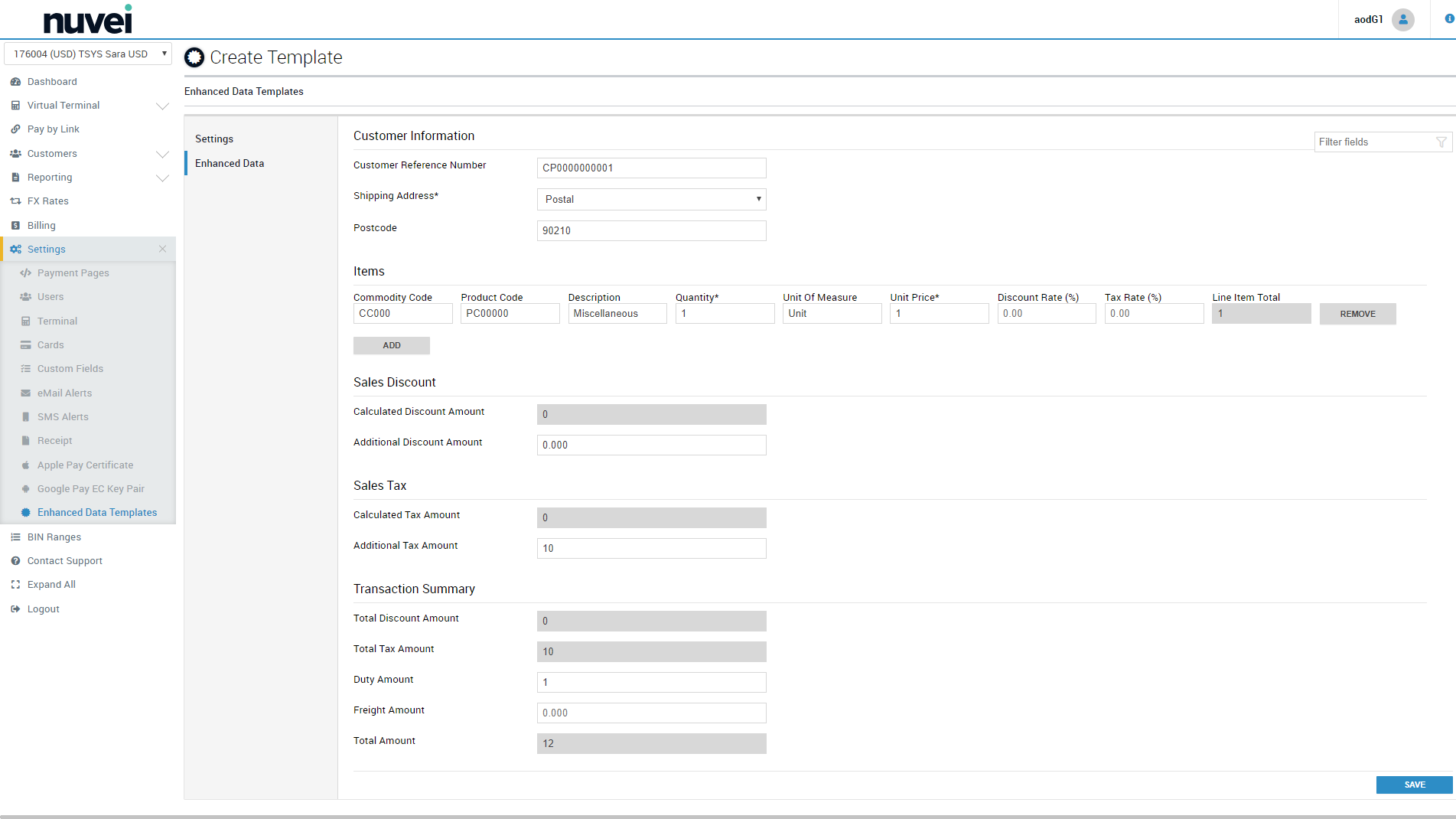The height and width of the screenshot is (819, 1456).
Task: Click the Dashboard gauge icon
Action: 15,82
